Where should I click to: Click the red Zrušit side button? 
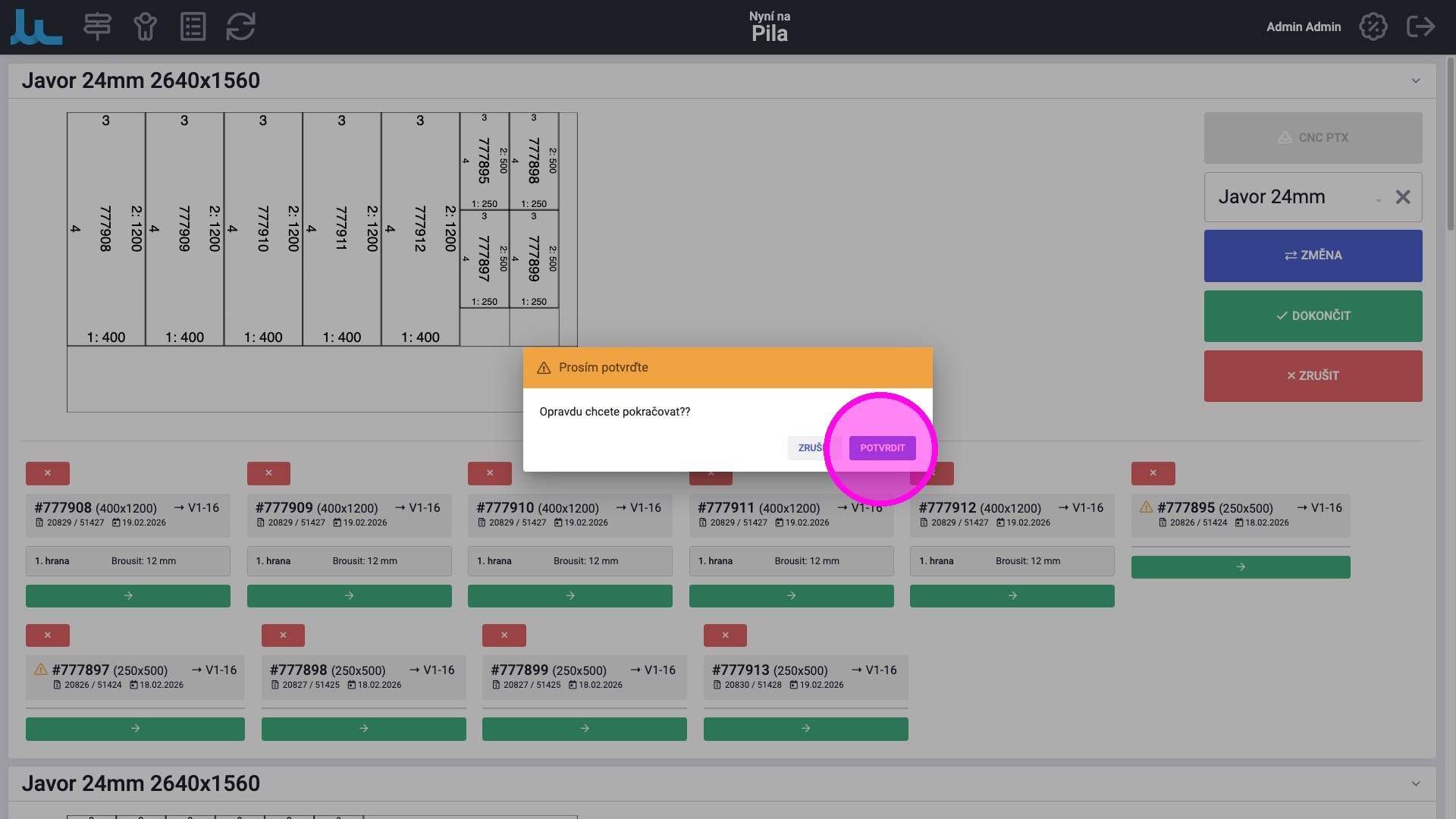[x=1313, y=376]
